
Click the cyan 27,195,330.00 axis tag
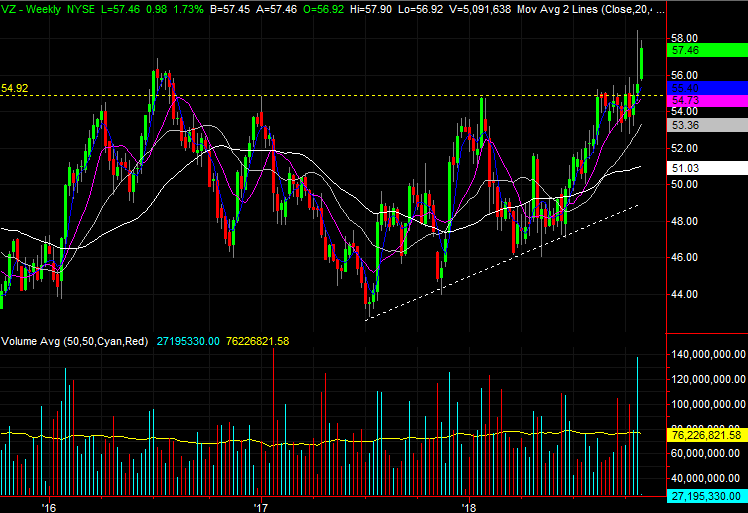(707, 496)
